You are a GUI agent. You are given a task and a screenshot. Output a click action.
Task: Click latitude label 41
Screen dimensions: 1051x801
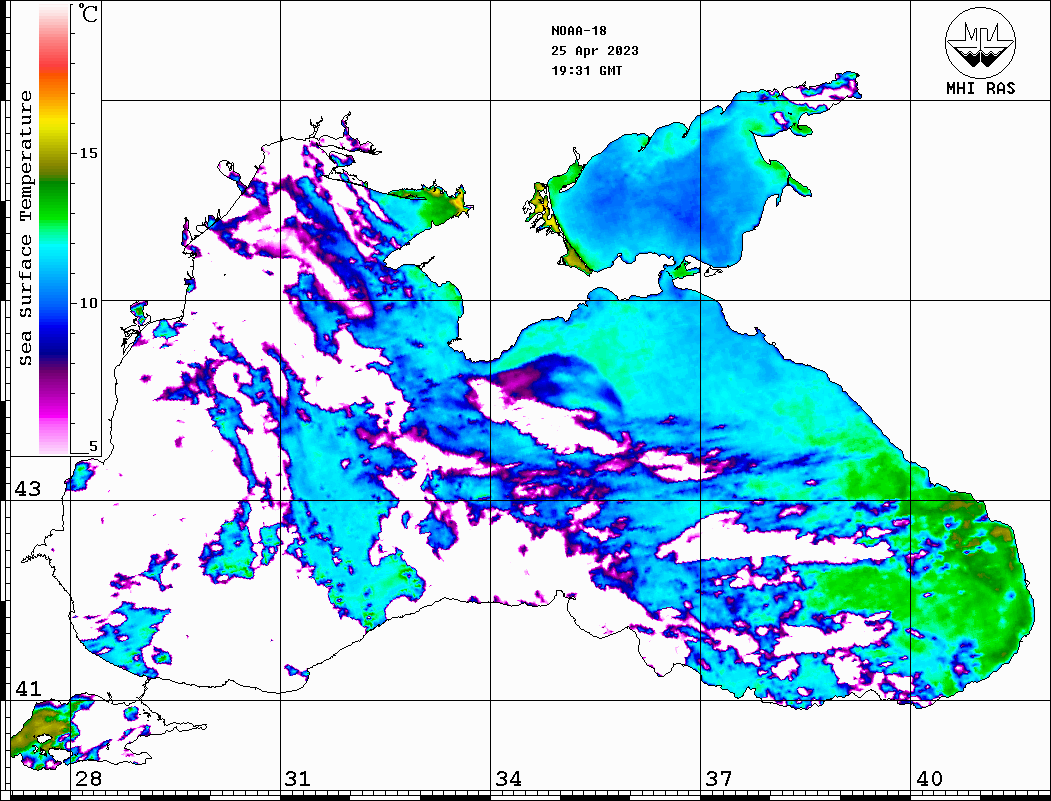[x=28, y=688]
